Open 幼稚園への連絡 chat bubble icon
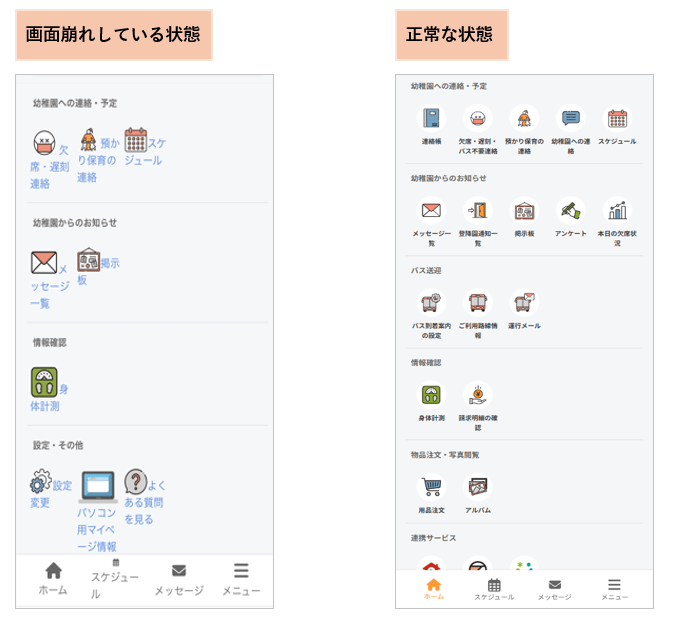The image size is (673, 619). pos(570,118)
